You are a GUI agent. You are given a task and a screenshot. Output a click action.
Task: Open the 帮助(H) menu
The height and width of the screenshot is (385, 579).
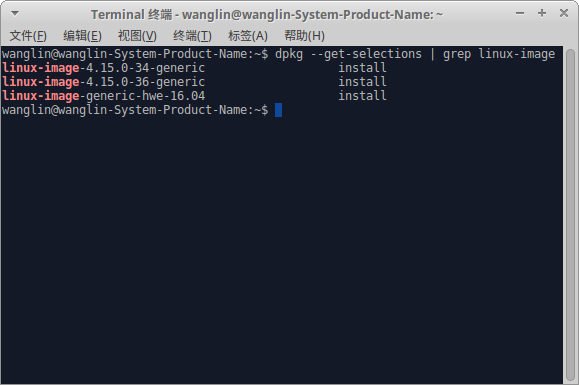304,36
